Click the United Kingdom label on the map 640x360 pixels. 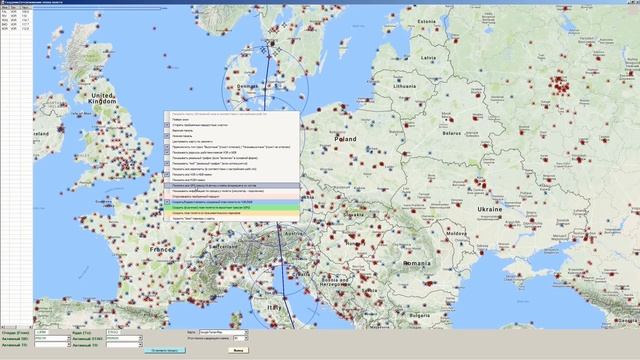pyautogui.click(x=102, y=98)
